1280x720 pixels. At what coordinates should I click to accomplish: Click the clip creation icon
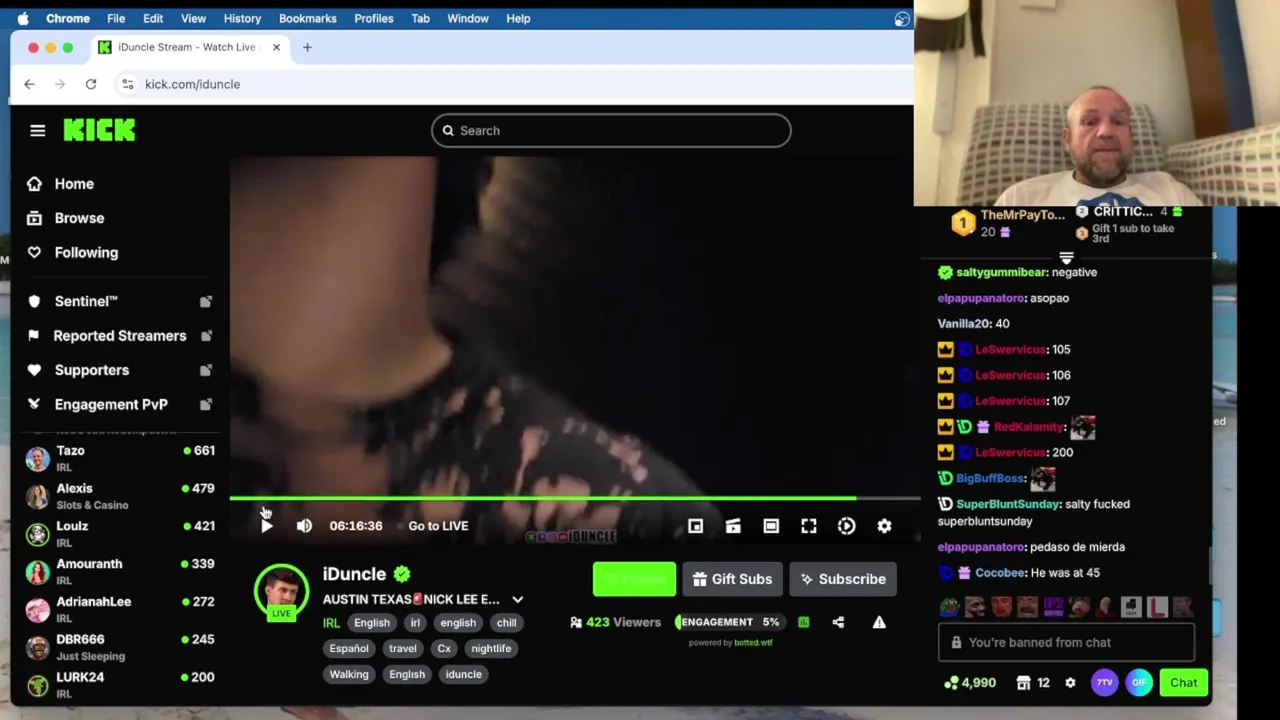point(733,526)
